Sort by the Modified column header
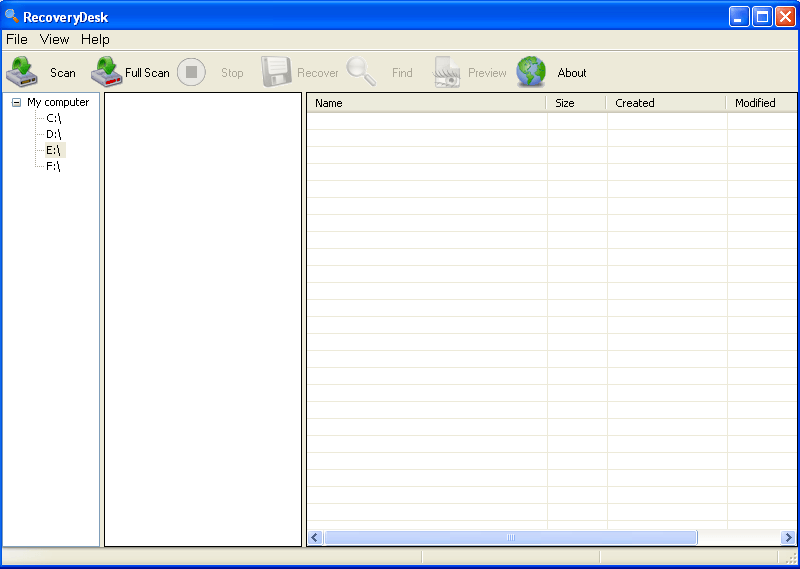 tap(761, 103)
